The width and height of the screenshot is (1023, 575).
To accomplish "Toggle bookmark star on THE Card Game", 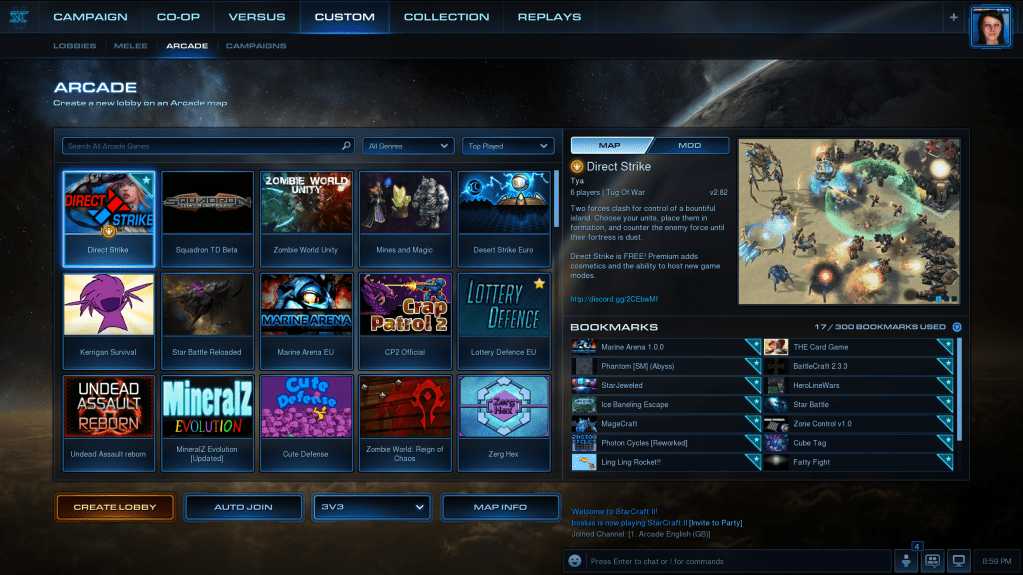I will pos(945,346).
